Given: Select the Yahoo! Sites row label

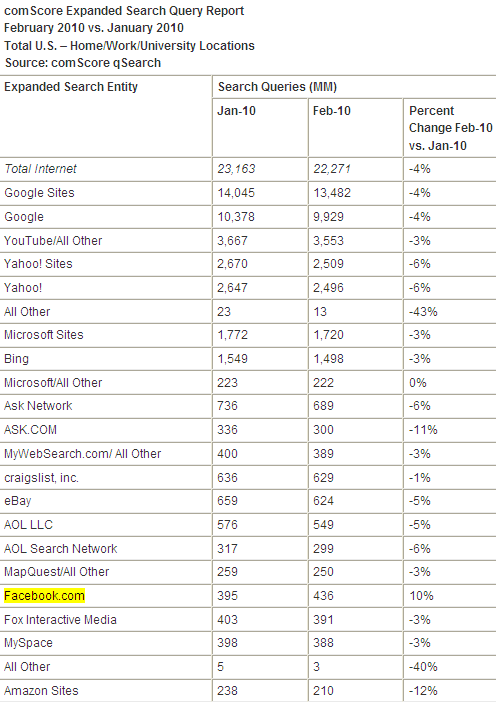Looking at the screenshot, I should pos(38,264).
